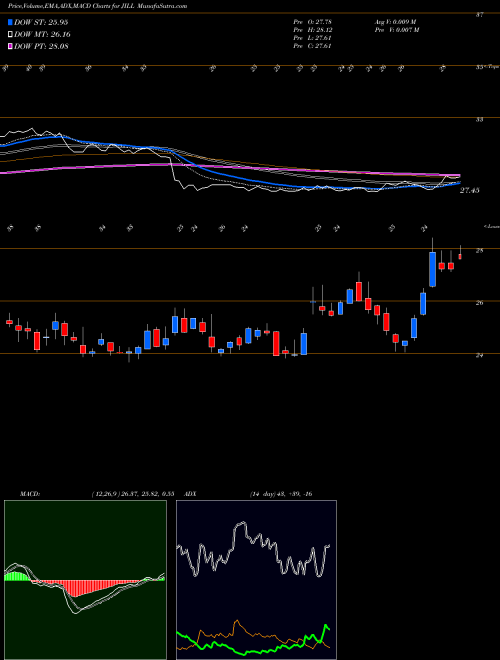Click the 'Pre H: 28.12' high value
The width and height of the screenshot is (500, 660).
coord(313,30)
